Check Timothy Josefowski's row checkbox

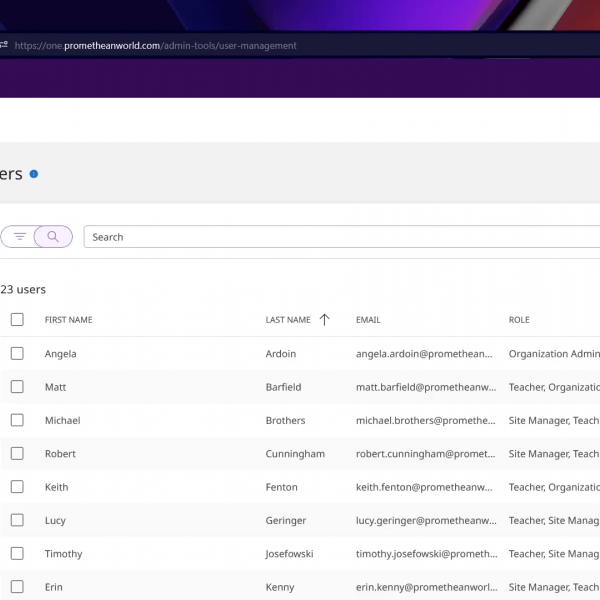(x=17, y=554)
